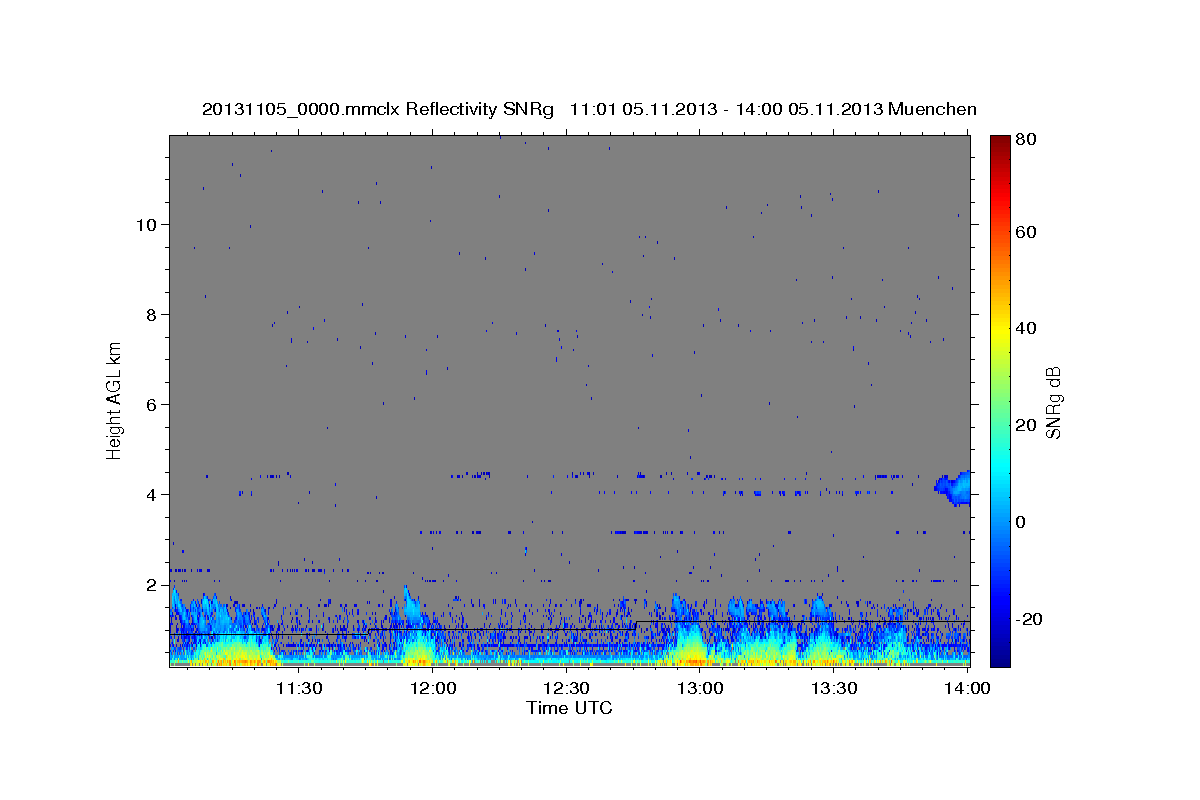Viewport: 1200px width, 800px height.
Task: Click the 14:00 time tick label
Action: click(967, 688)
